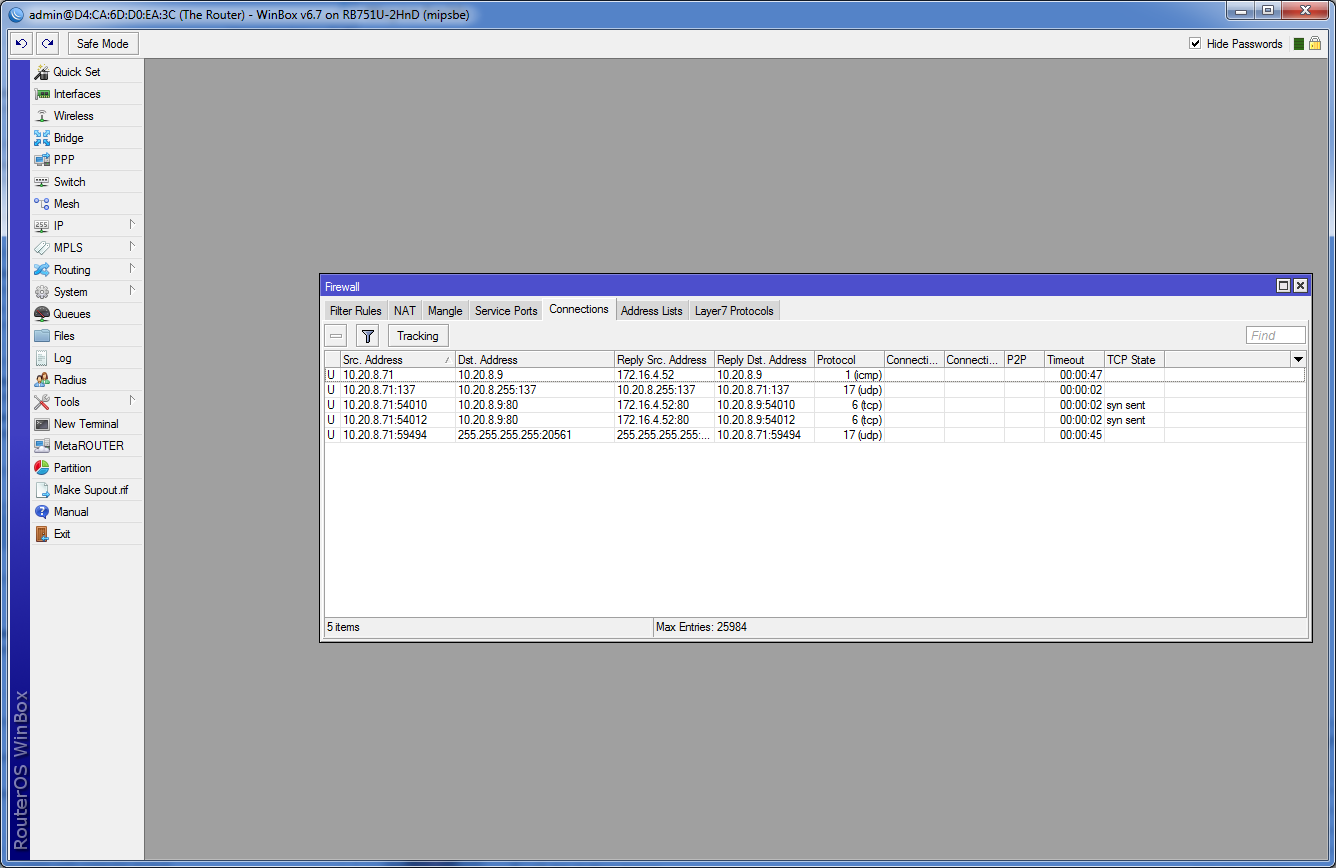Open the Quick Set panel

[74, 71]
